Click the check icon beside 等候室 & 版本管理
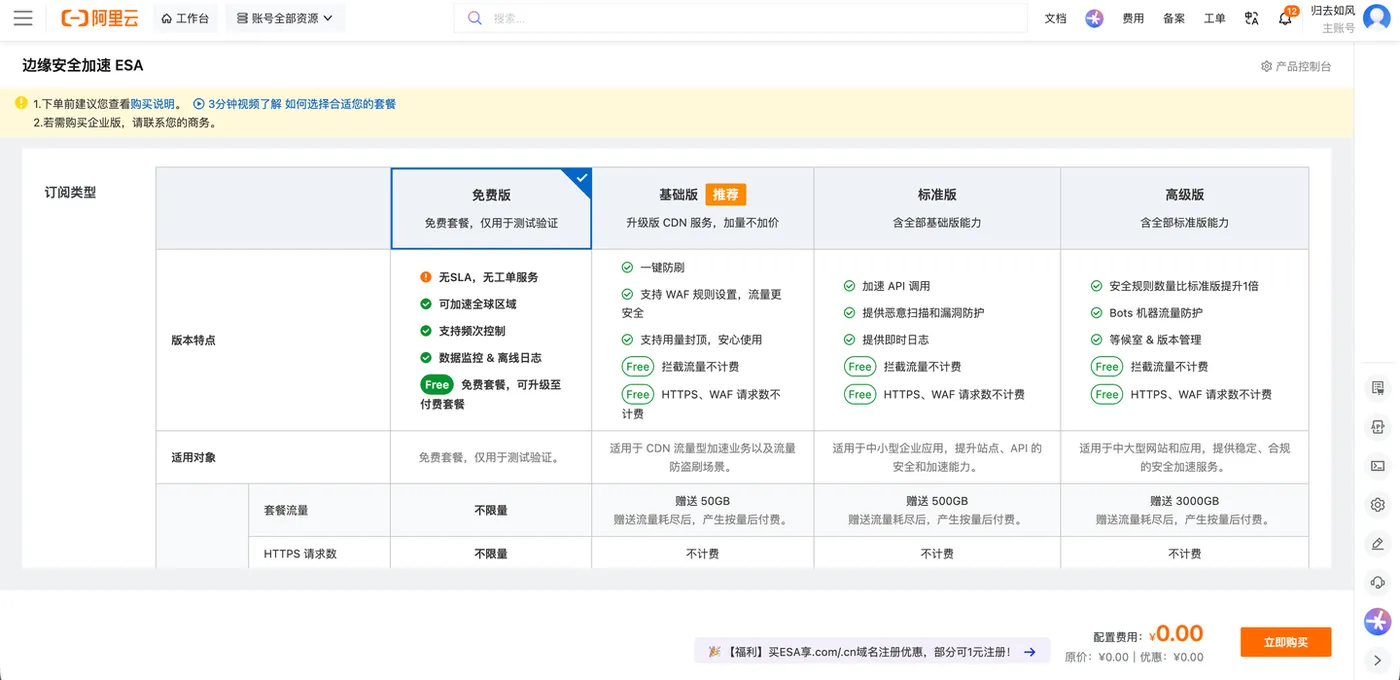This screenshot has width=1400, height=680. [x=1096, y=340]
